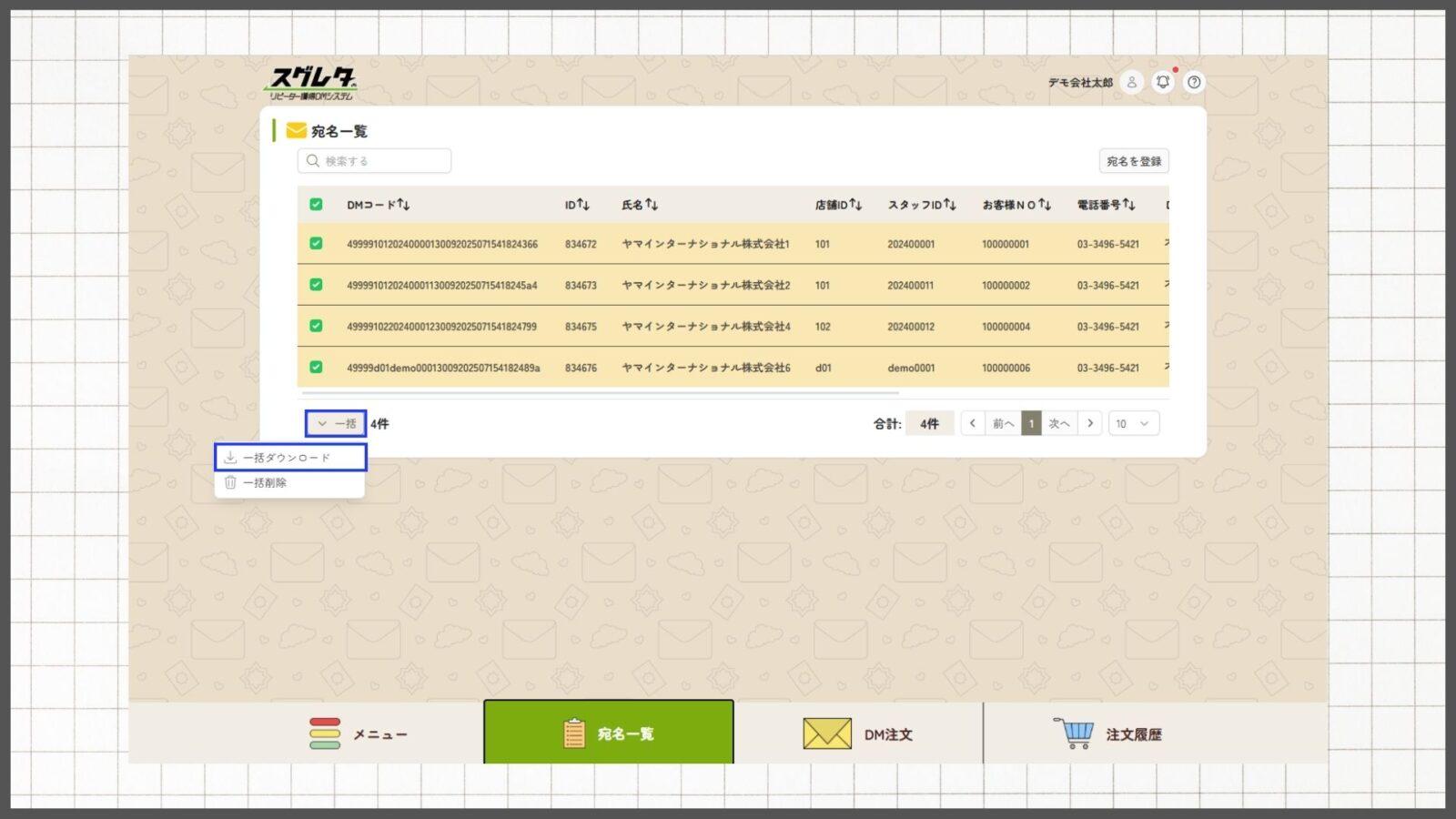Screen dimensions: 1456x819
Task: Sort by 氏名 column arrows
Action: [x=652, y=205]
